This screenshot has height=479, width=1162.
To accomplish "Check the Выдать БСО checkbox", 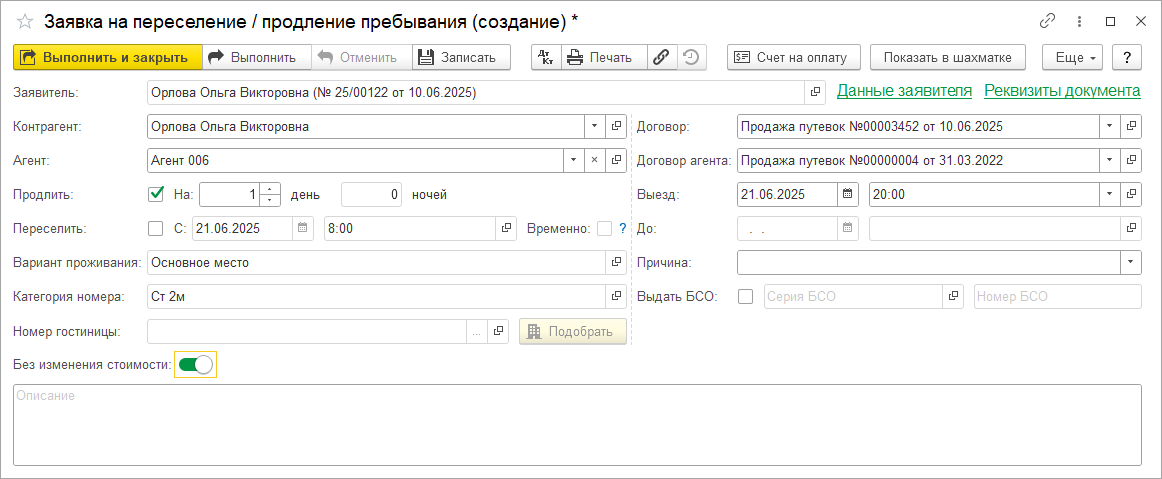I will 745,296.
